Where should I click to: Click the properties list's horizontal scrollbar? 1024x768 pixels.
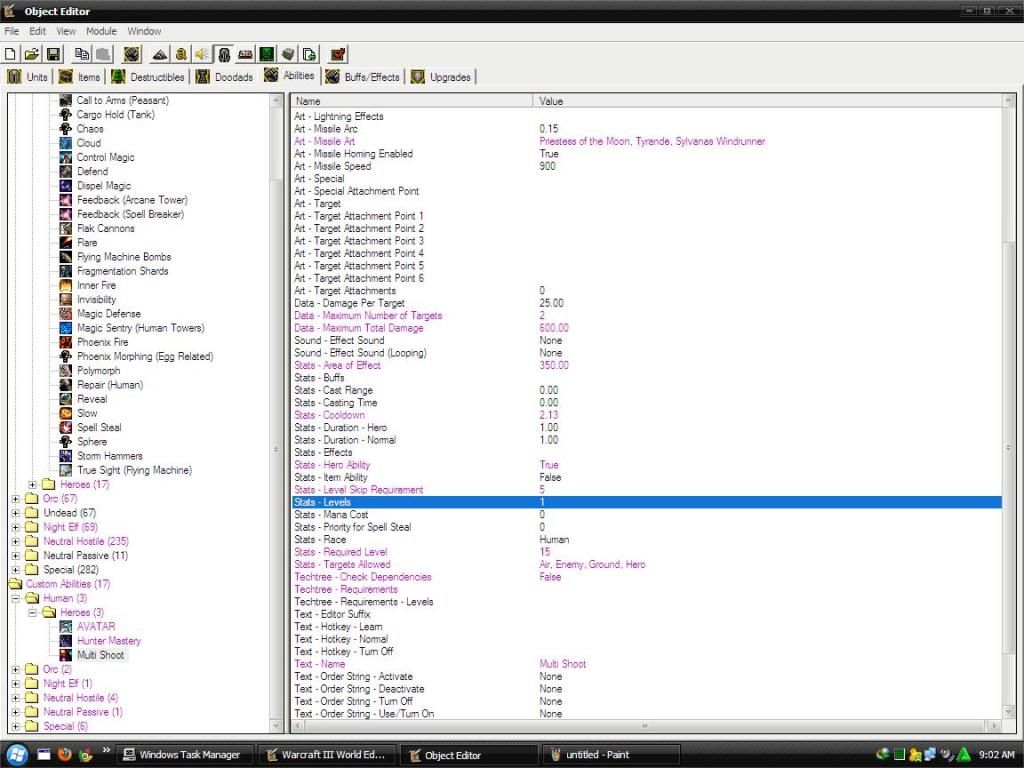(x=647, y=726)
